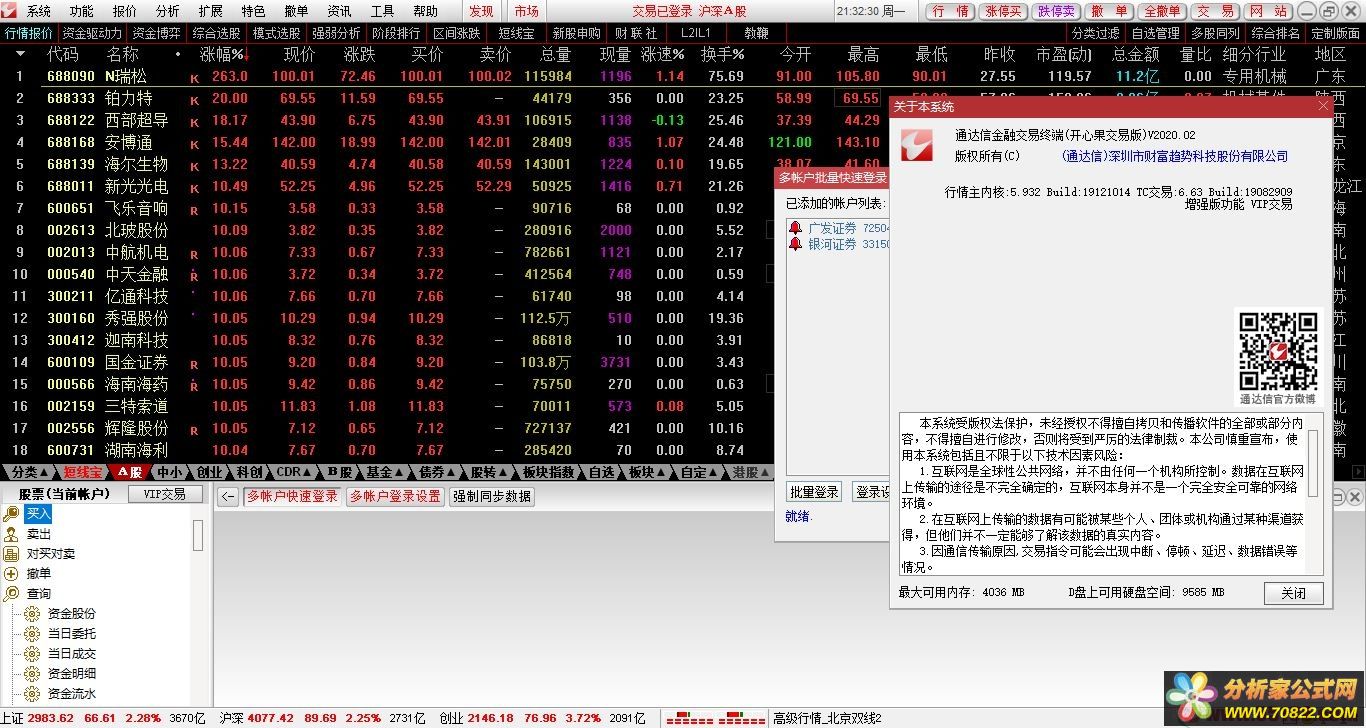The width and height of the screenshot is (1366, 728).
Task: Click the magnifier icon beside 查询
Action: (11, 594)
